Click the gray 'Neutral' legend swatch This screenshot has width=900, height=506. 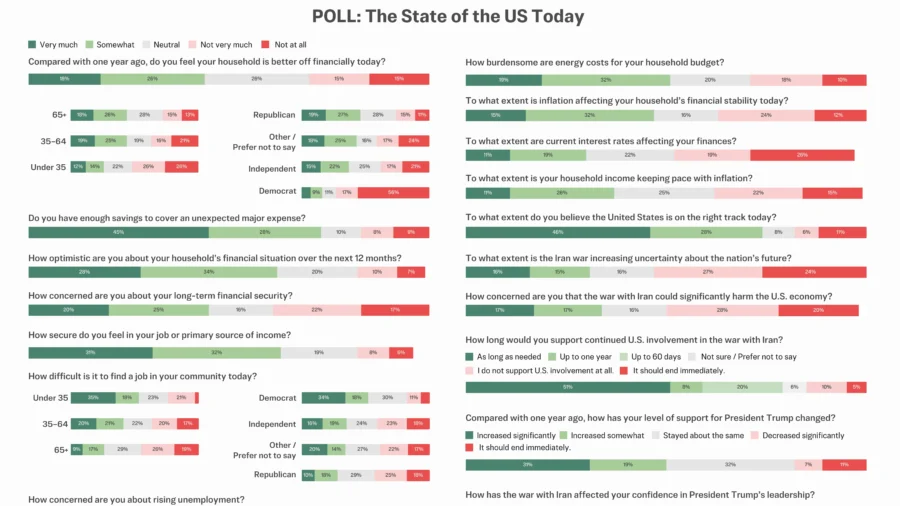click(146, 45)
